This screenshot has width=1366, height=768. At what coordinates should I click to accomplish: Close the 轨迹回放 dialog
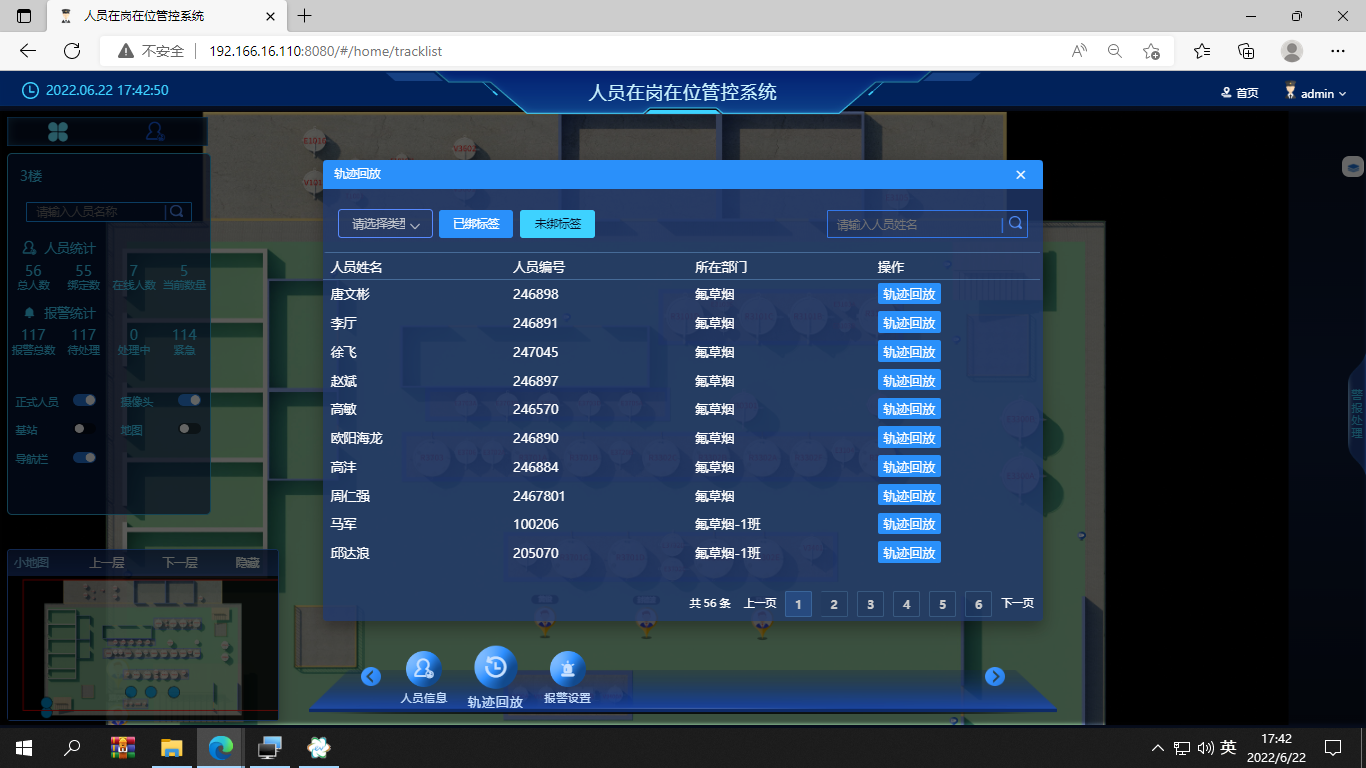tap(1021, 175)
